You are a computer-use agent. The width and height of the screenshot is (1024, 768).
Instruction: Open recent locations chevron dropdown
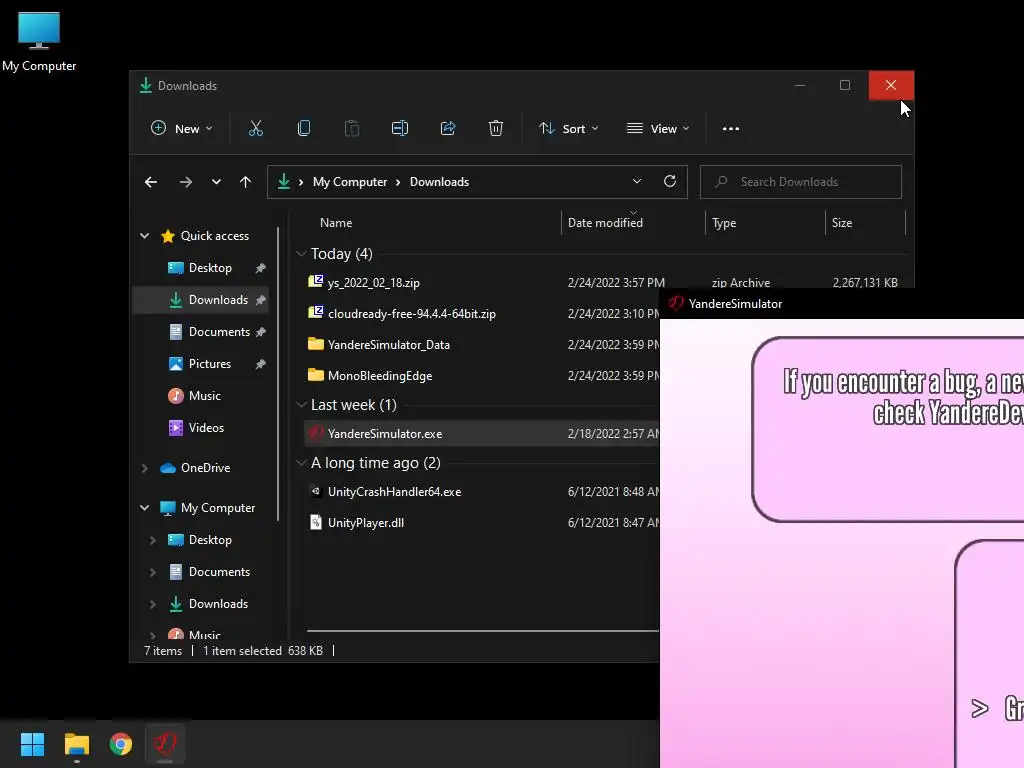(216, 182)
